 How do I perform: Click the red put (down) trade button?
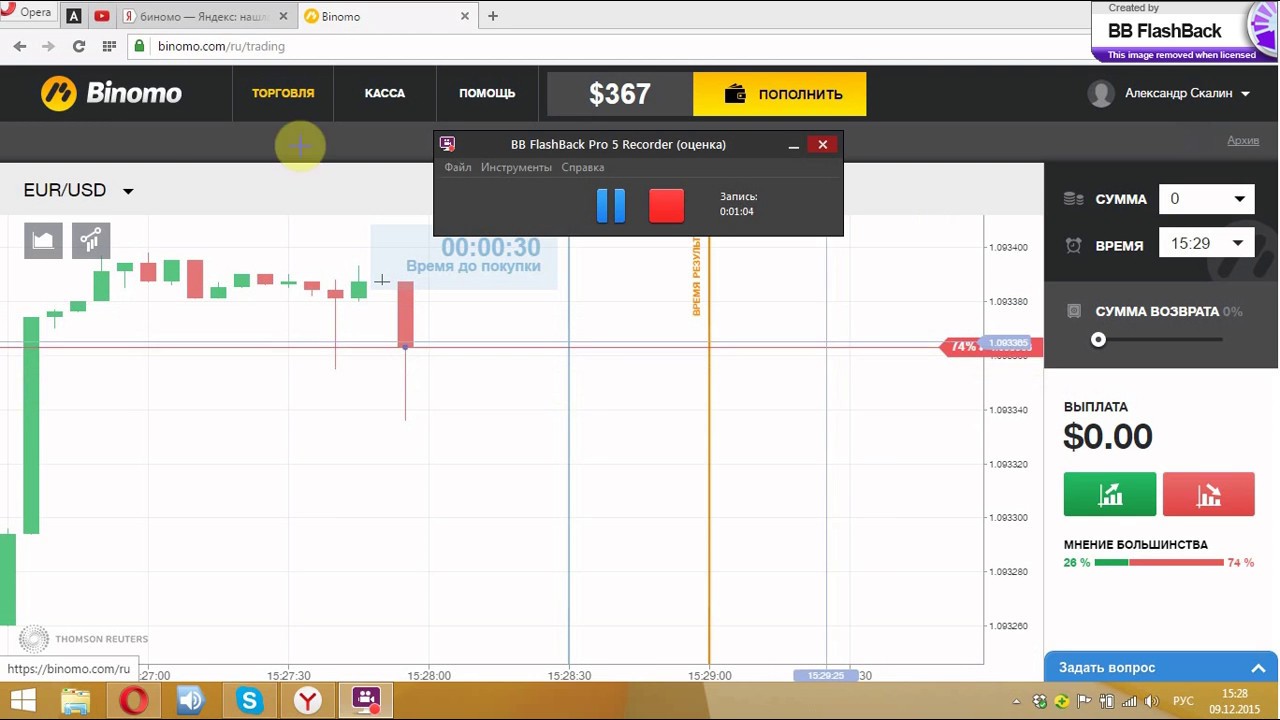click(x=1208, y=494)
